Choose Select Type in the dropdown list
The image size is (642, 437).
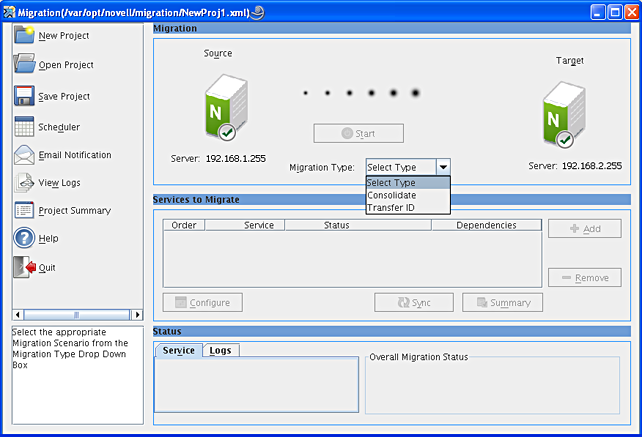[x=408, y=183]
